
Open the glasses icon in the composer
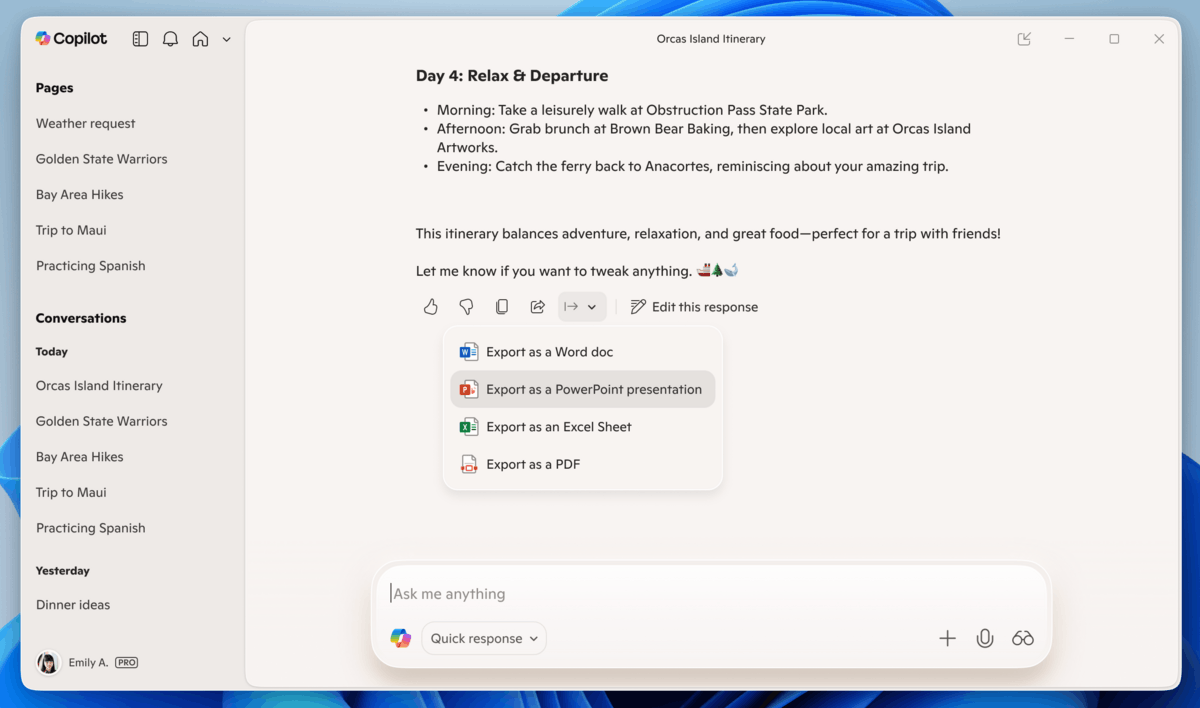click(x=1022, y=638)
